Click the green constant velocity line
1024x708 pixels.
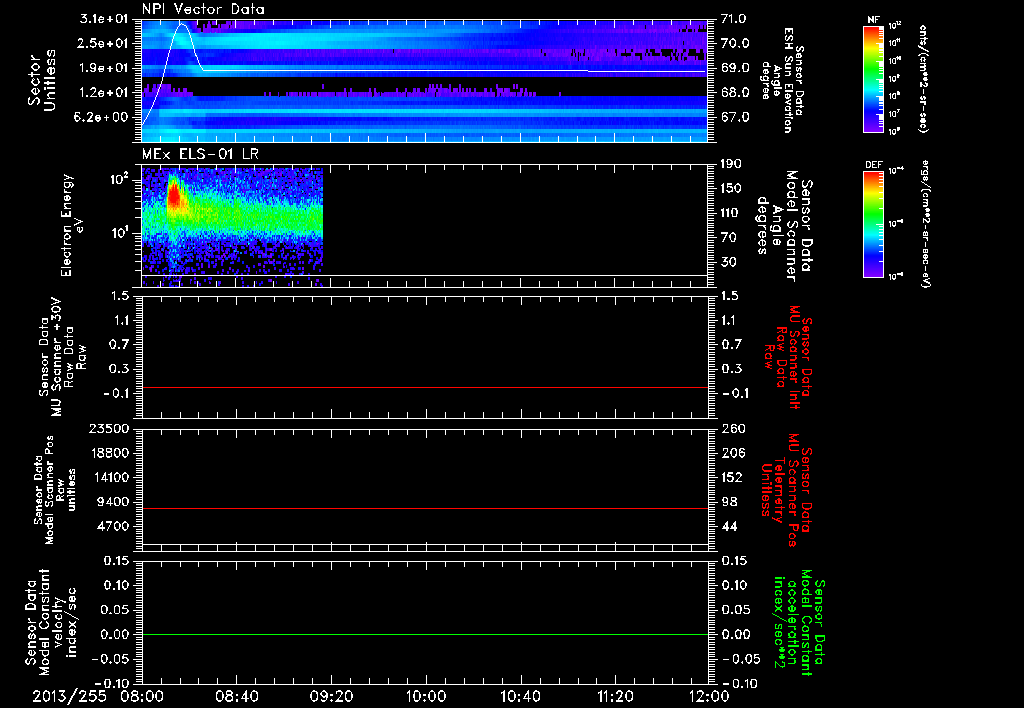click(425, 635)
